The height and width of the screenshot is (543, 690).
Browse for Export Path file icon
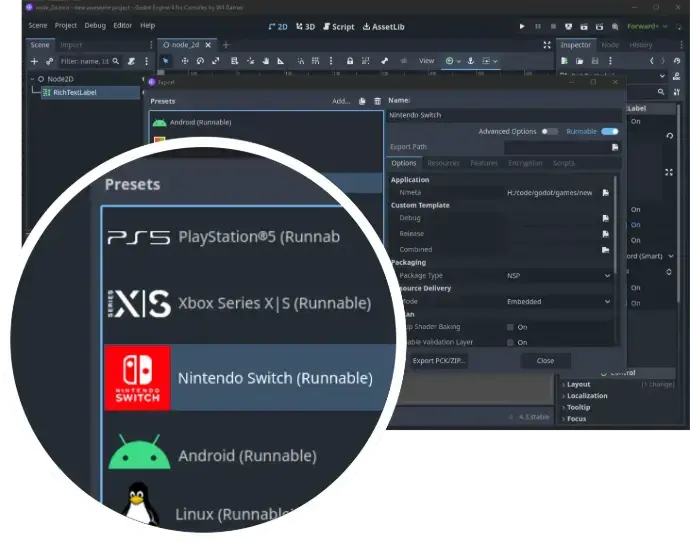[615, 147]
